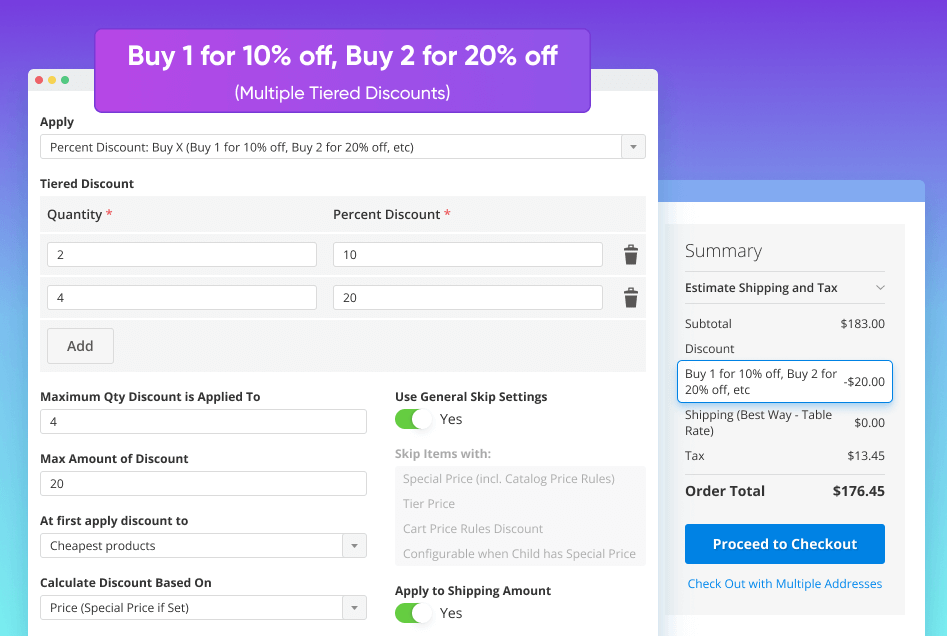This screenshot has height=636, width=947.
Task: Open Check Out with Multiple Addresses link
Action: pos(784,584)
